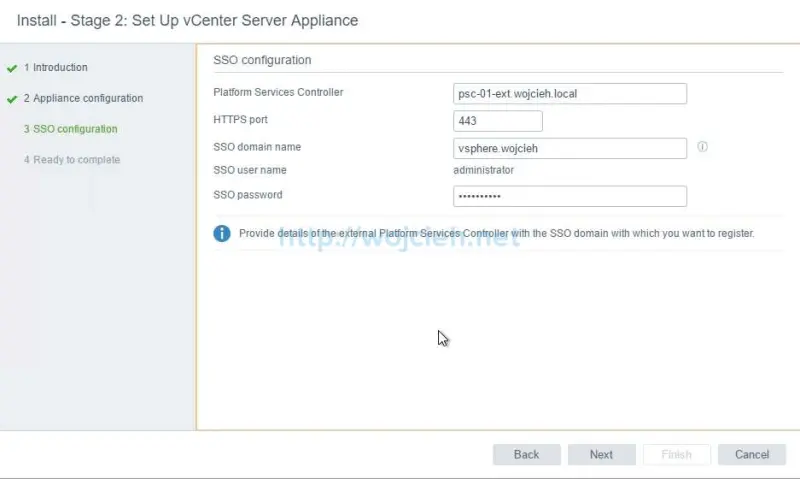Jump to the Ready to complete step
This screenshot has width=800, height=479.
(71, 160)
